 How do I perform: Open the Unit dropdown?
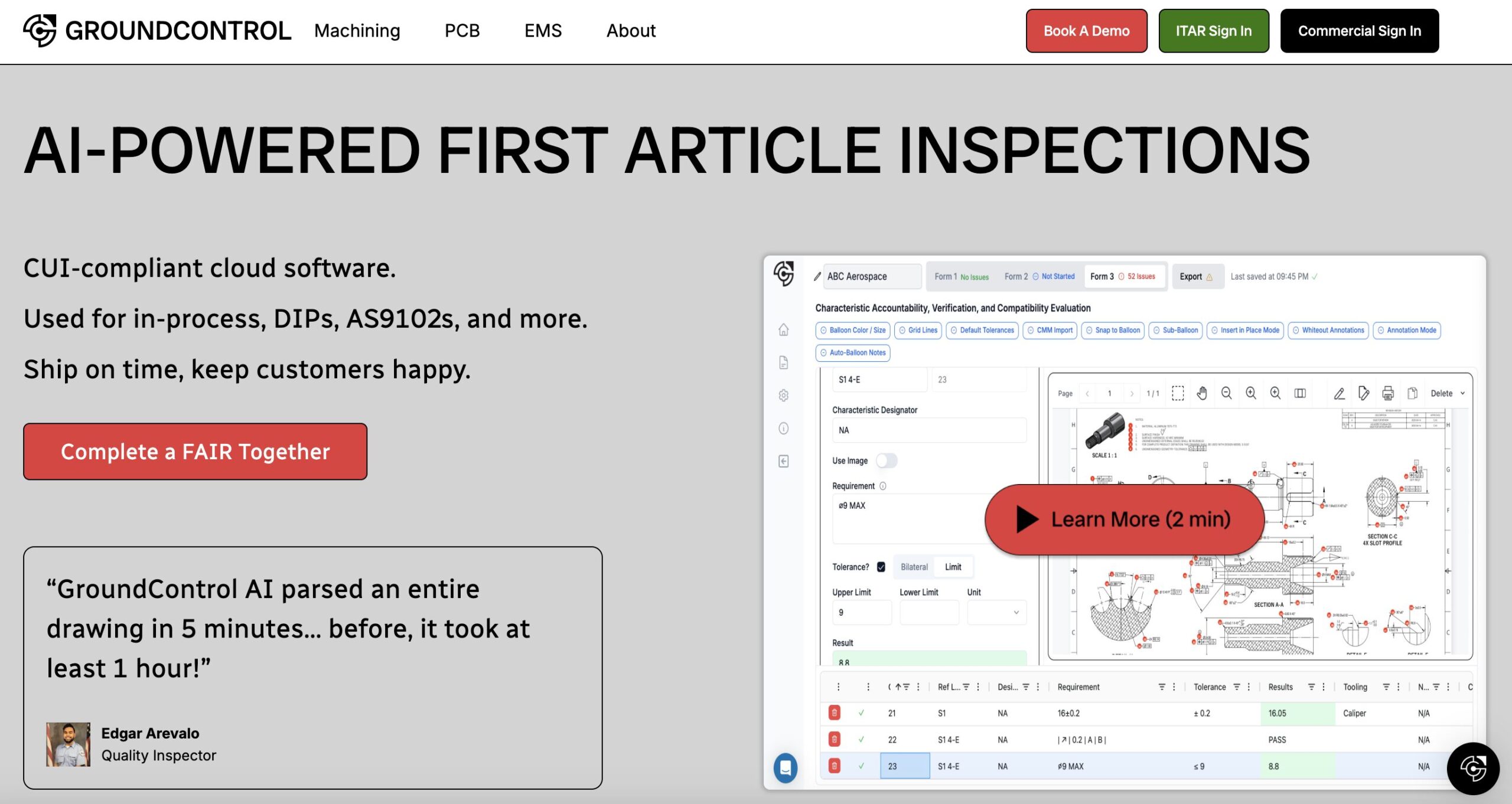(x=996, y=613)
